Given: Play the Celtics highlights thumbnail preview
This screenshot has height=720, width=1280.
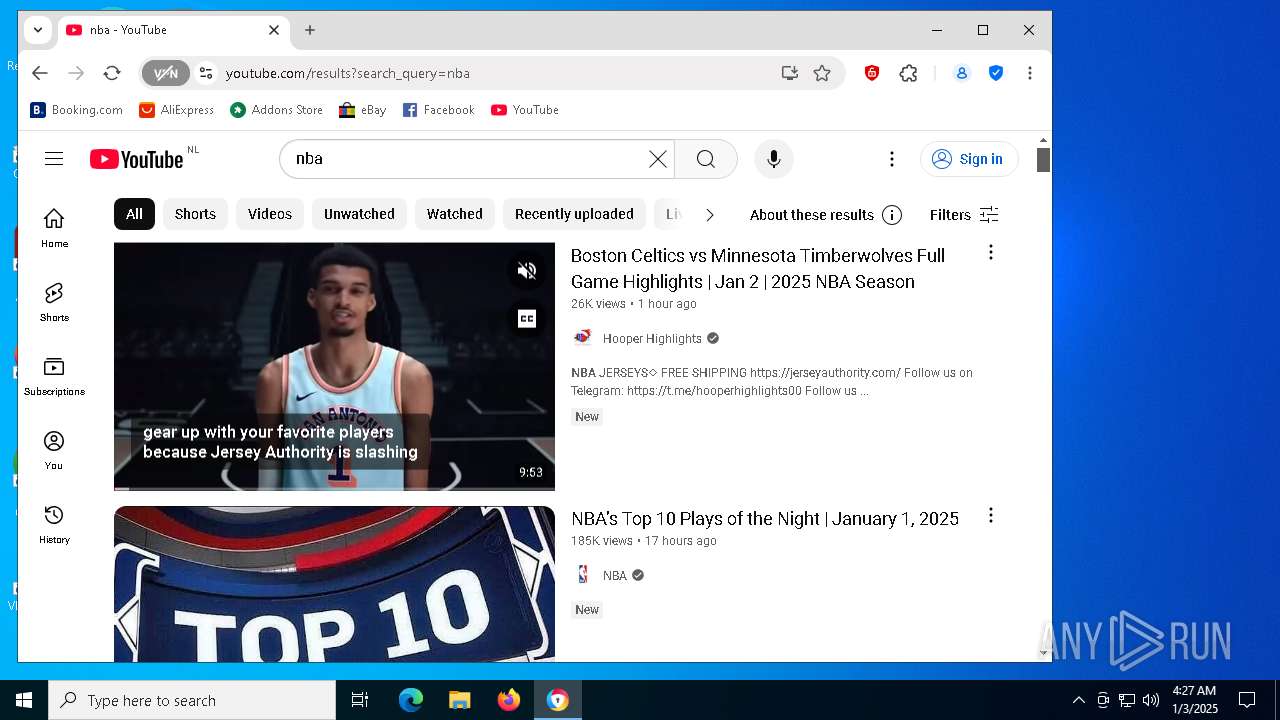Looking at the screenshot, I should 334,366.
